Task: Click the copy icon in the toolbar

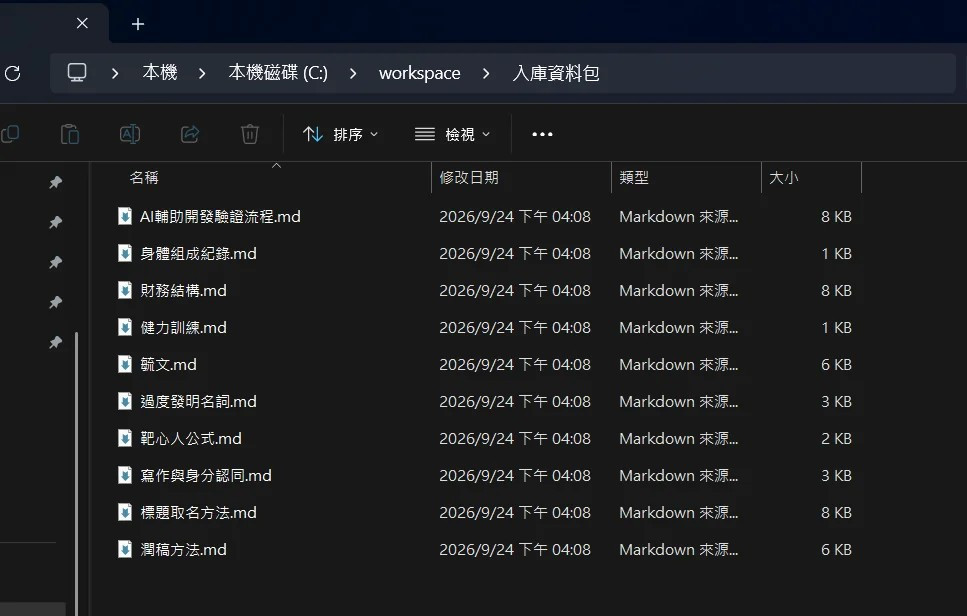Action: 10,134
